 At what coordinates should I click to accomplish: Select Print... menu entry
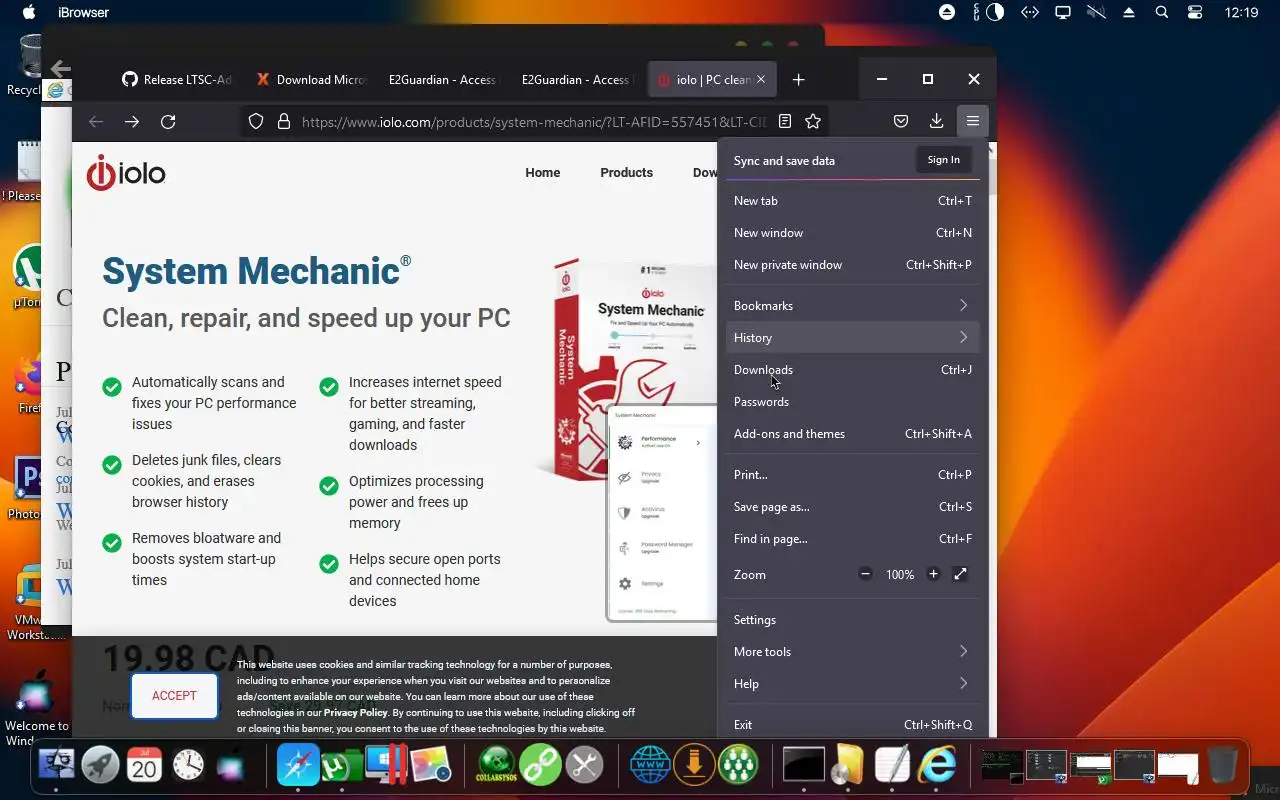click(852, 475)
